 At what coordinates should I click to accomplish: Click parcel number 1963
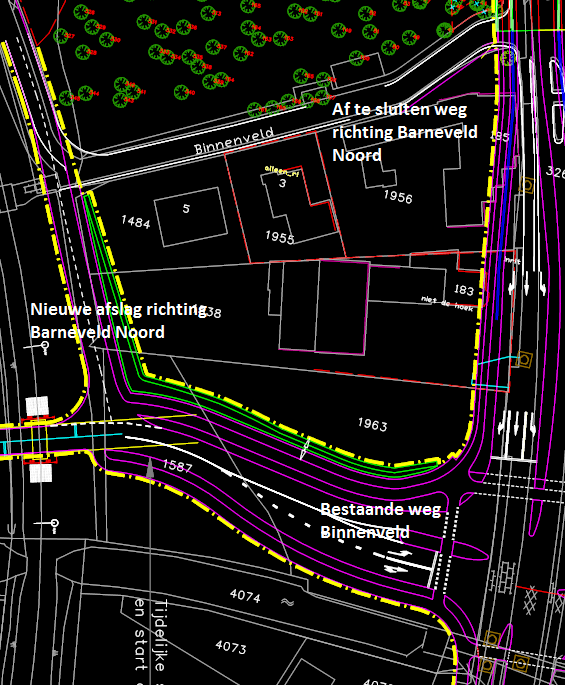[372, 424]
